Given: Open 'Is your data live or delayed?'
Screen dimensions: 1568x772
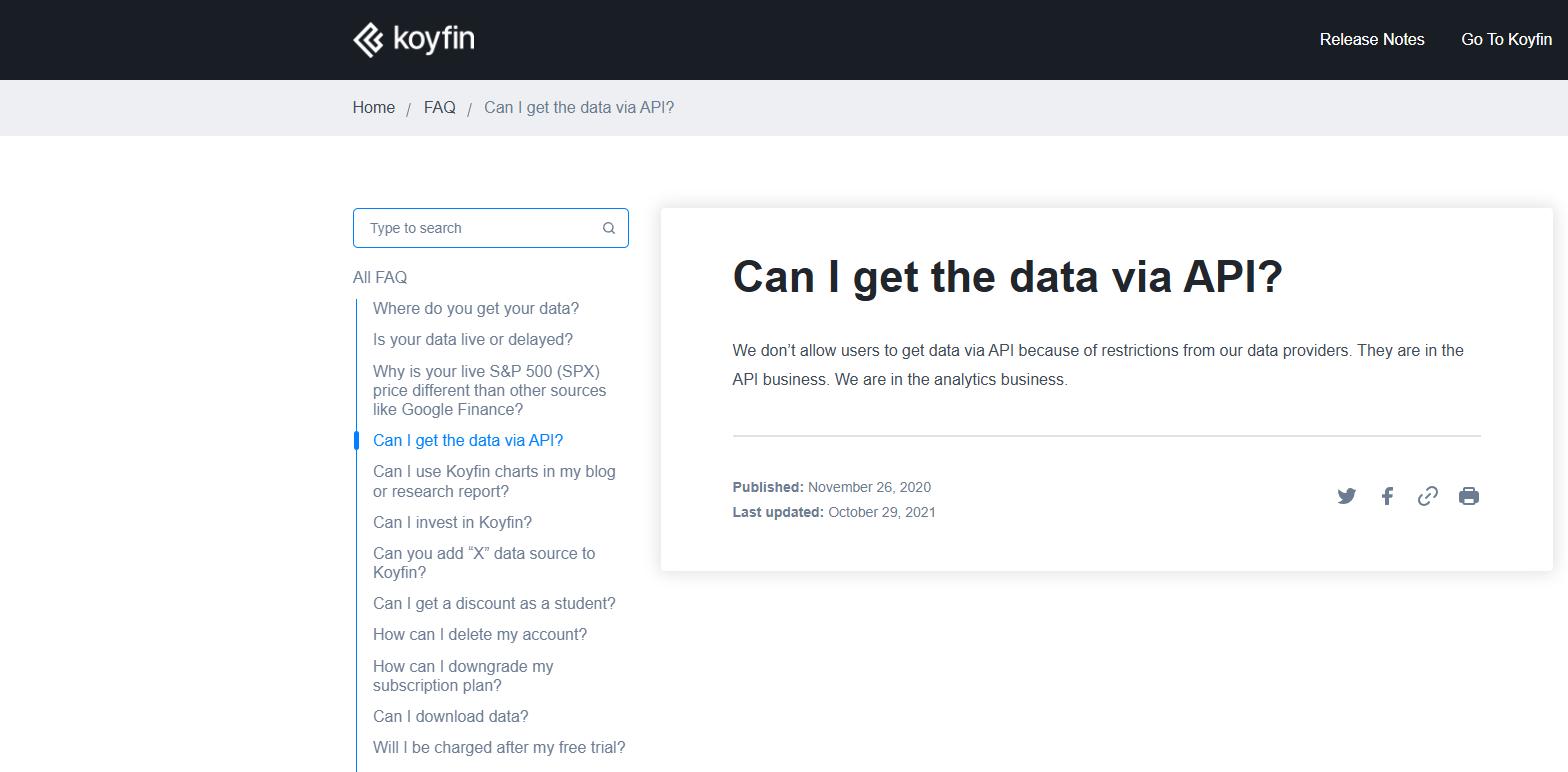Looking at the screenshot, I should [x=473, y=339].
